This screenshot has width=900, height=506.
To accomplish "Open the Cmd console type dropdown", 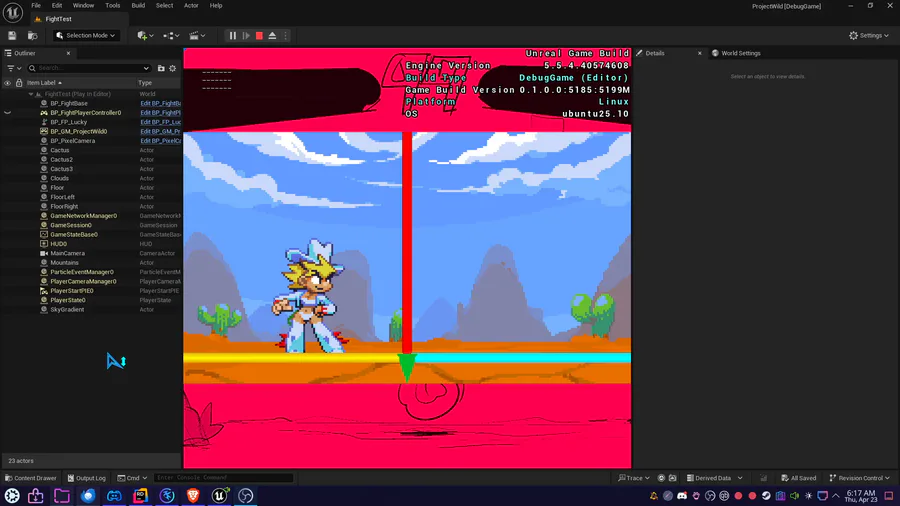I will tap(133, 478).
